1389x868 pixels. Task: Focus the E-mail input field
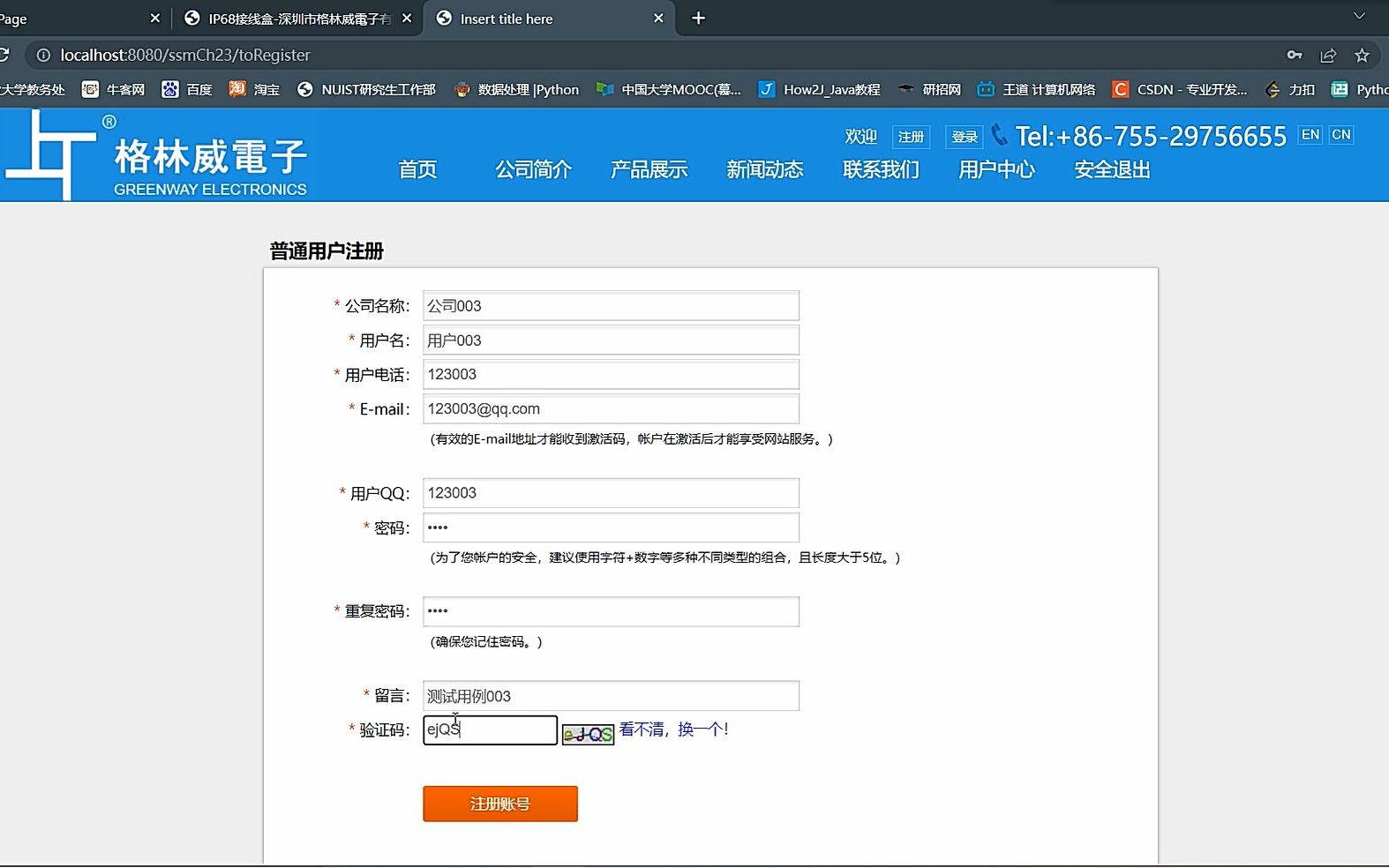pyautogui.click(x=611, y=408)
